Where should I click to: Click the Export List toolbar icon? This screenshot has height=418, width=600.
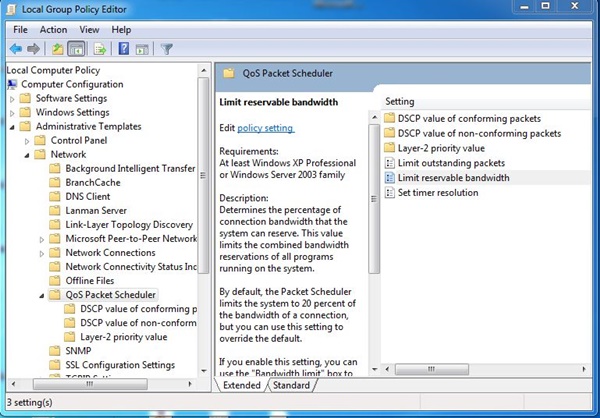100,48
